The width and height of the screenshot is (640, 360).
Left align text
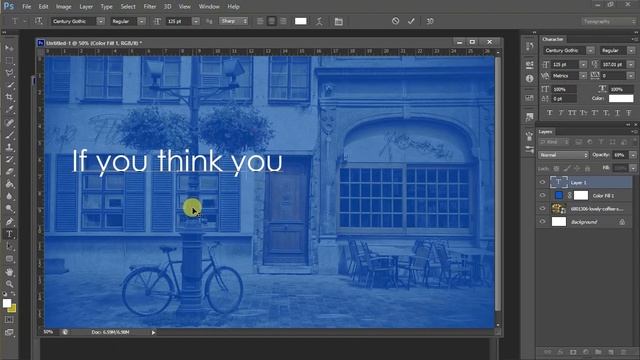[x=260, y=21]
